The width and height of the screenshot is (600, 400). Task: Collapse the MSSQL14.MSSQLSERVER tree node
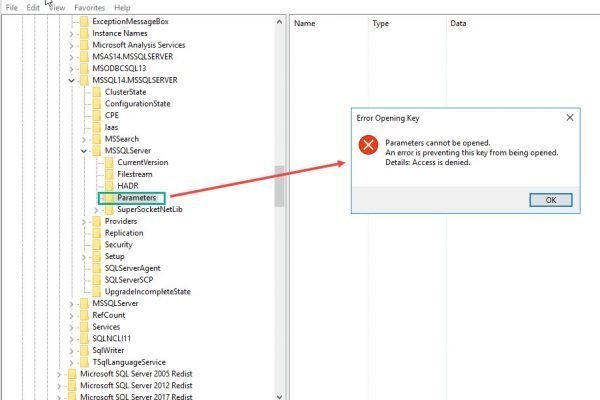[71, 80]
